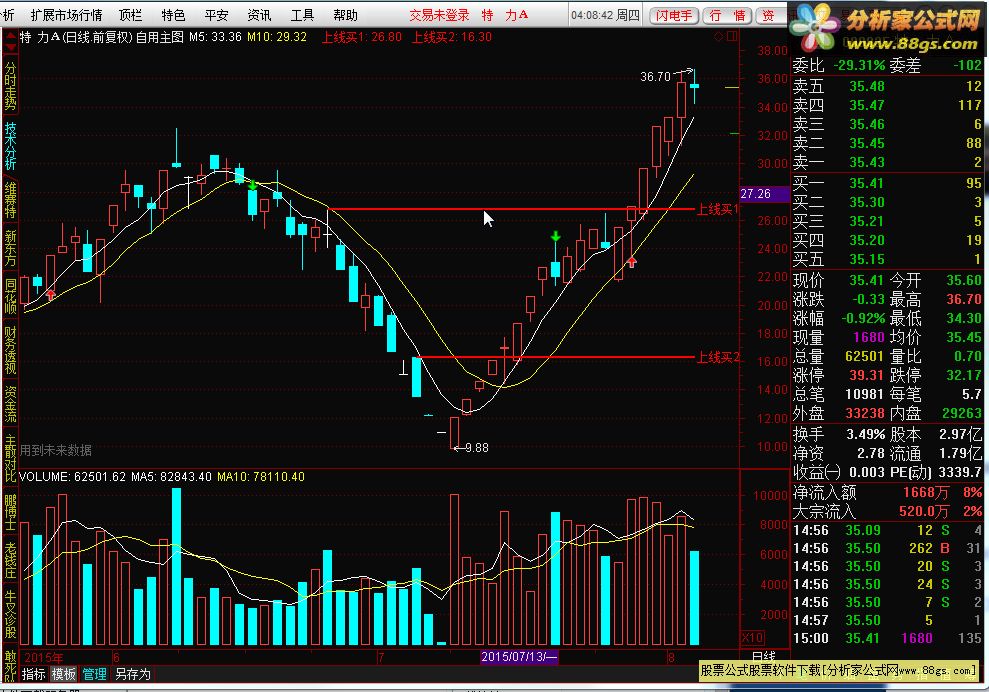Click the 15:00 trade row at 35.41
The width and height of the screenshot is (989, 692).
pyautogui.click(x=887, y=638)
